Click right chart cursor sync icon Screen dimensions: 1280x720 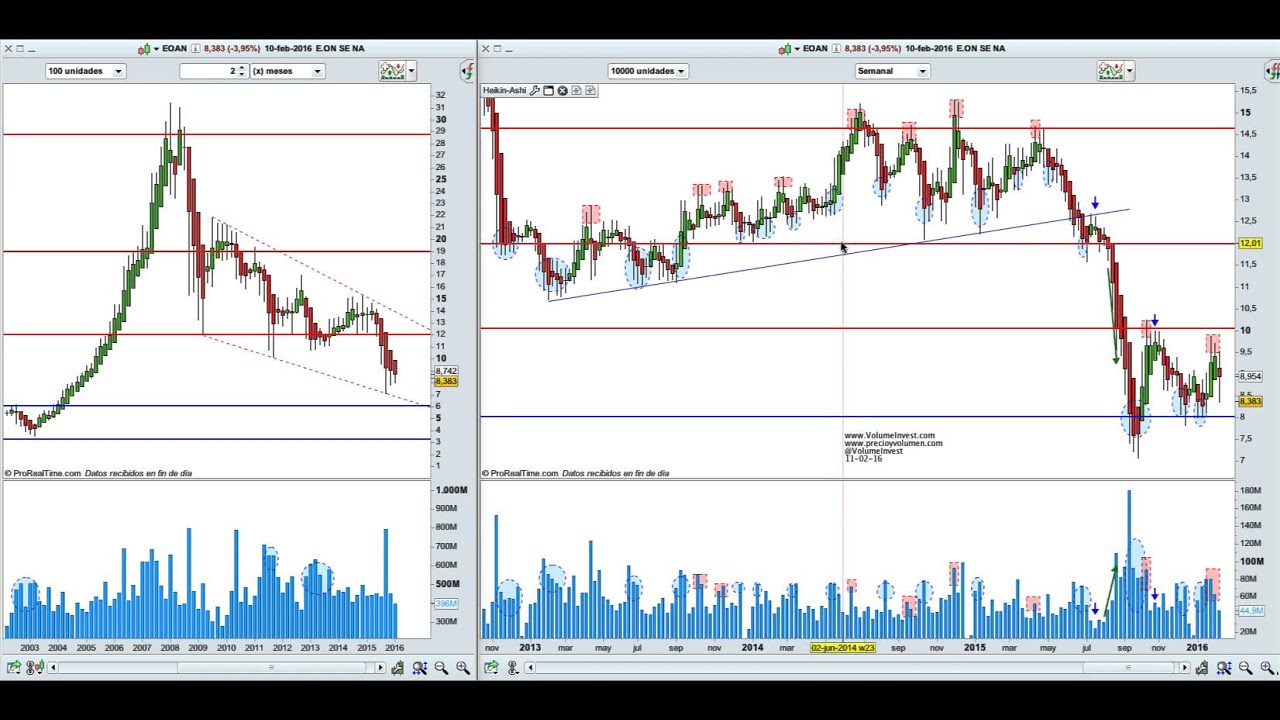[x=512, y=668]
